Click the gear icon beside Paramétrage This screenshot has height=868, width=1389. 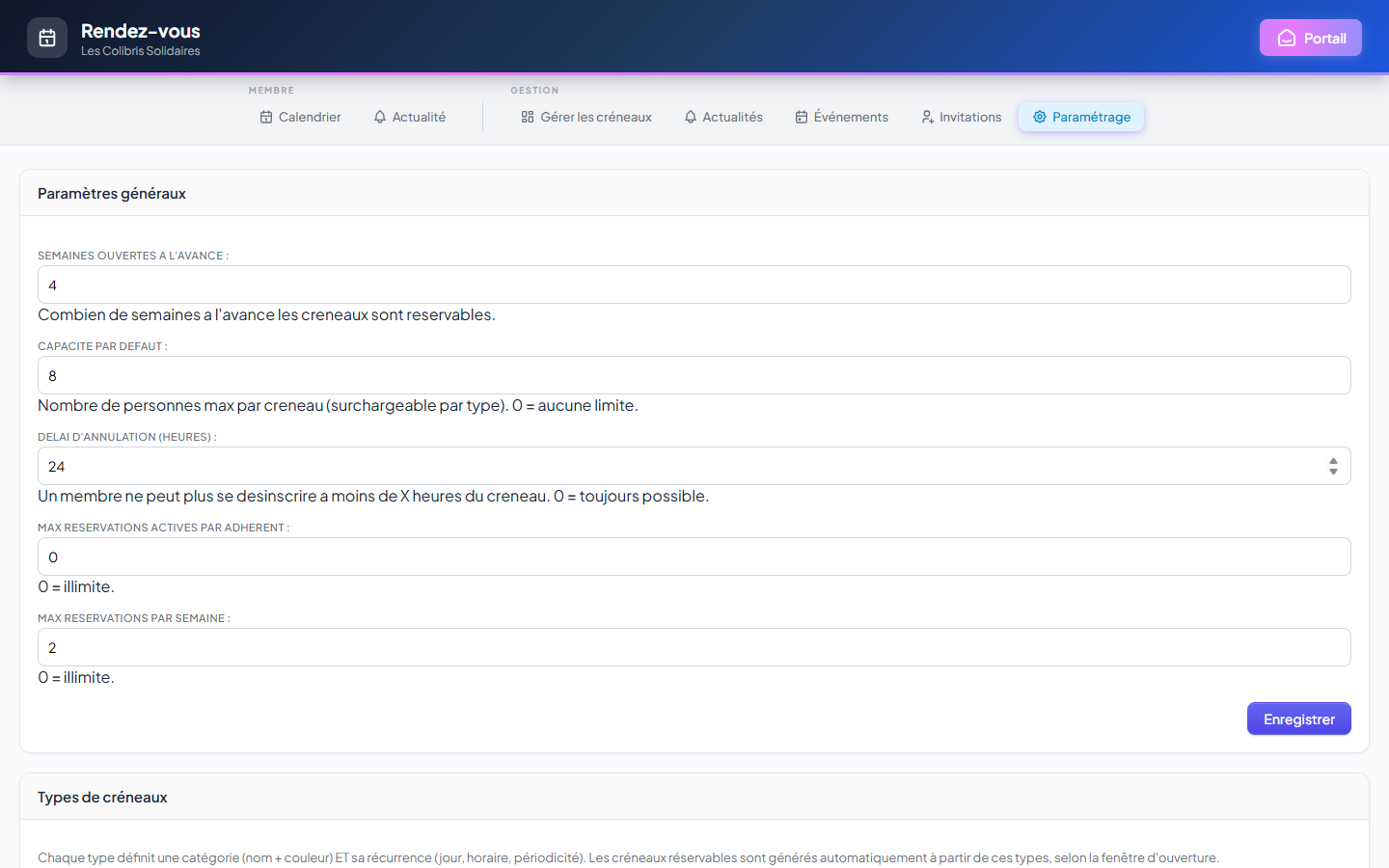pyautogui.click(x=1040, y=117)
